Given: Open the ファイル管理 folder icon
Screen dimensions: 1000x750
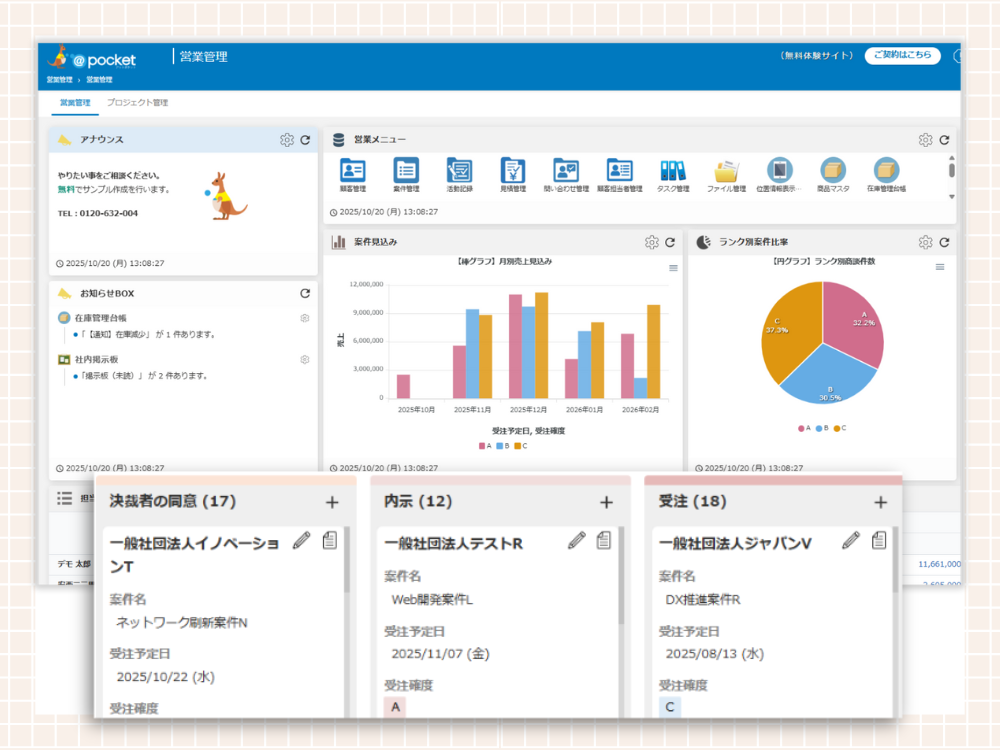Looking at the screenshot, I should pos(726,170).
